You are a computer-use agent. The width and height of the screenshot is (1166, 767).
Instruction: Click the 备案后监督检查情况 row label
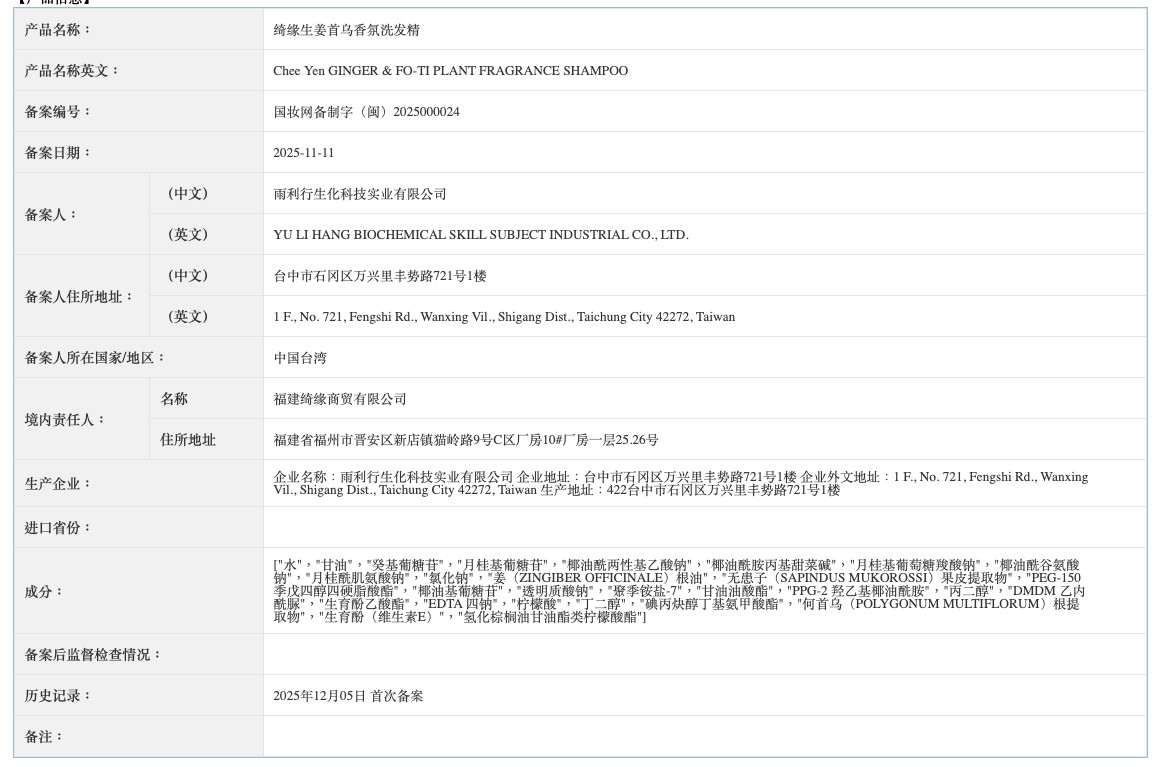point(93,655)
